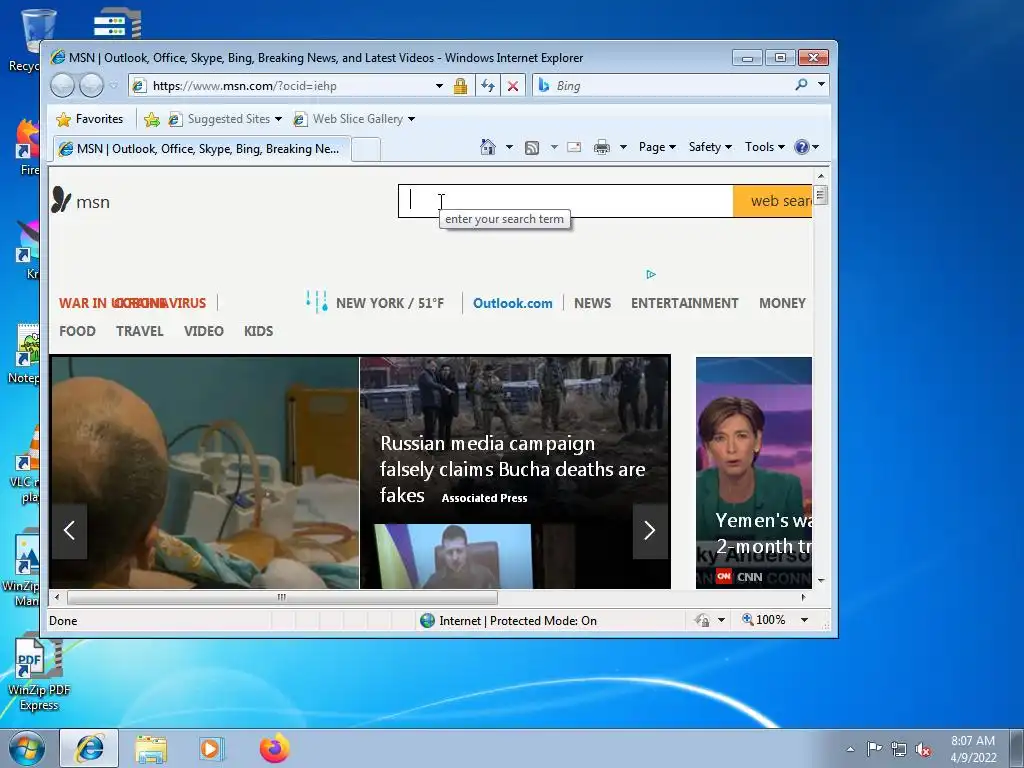Open the KIDS section link
This screenshot has height=768, width=1024.
259,331
